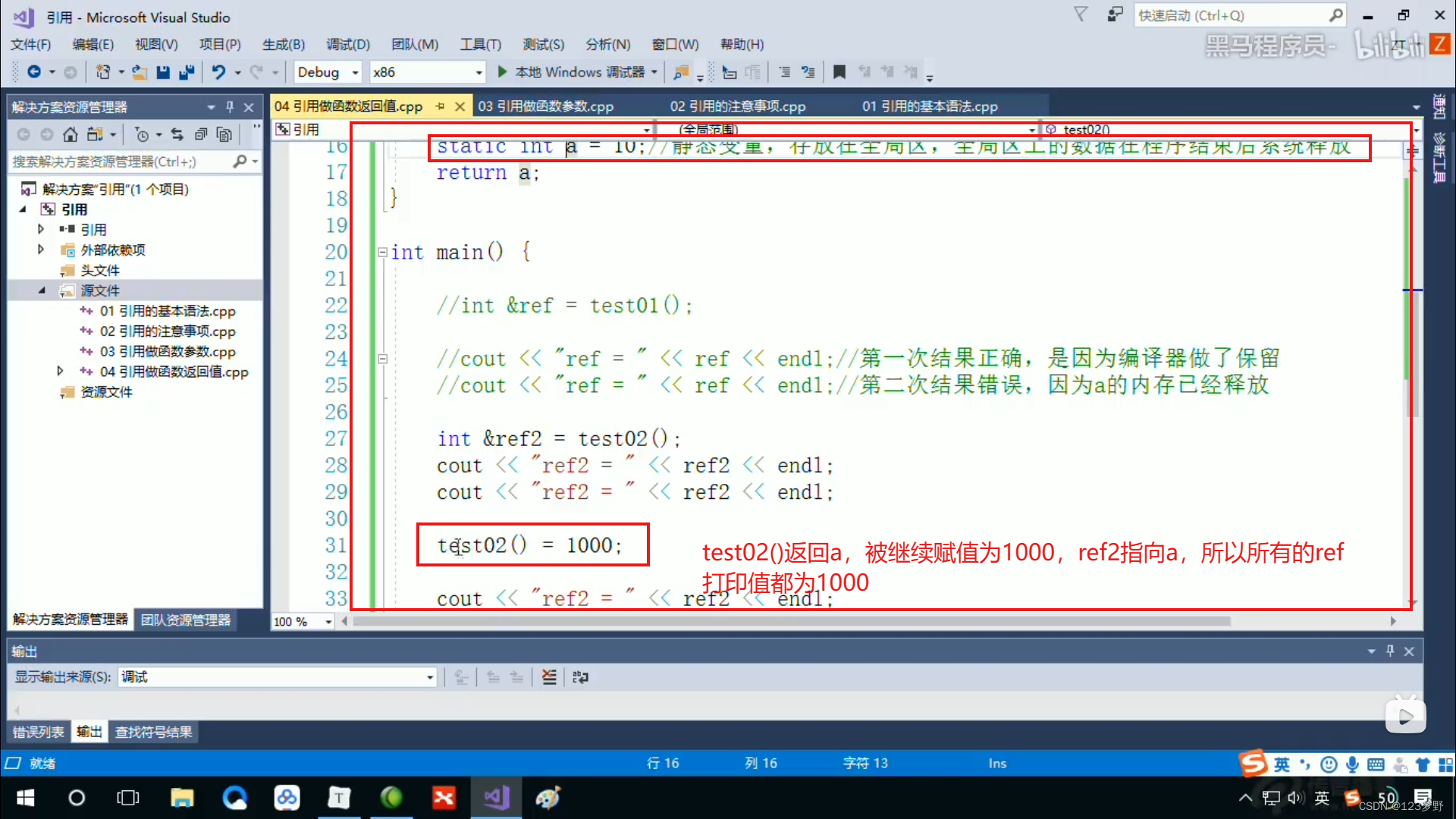Click the Save All toolbar icon

coord(187,72)
